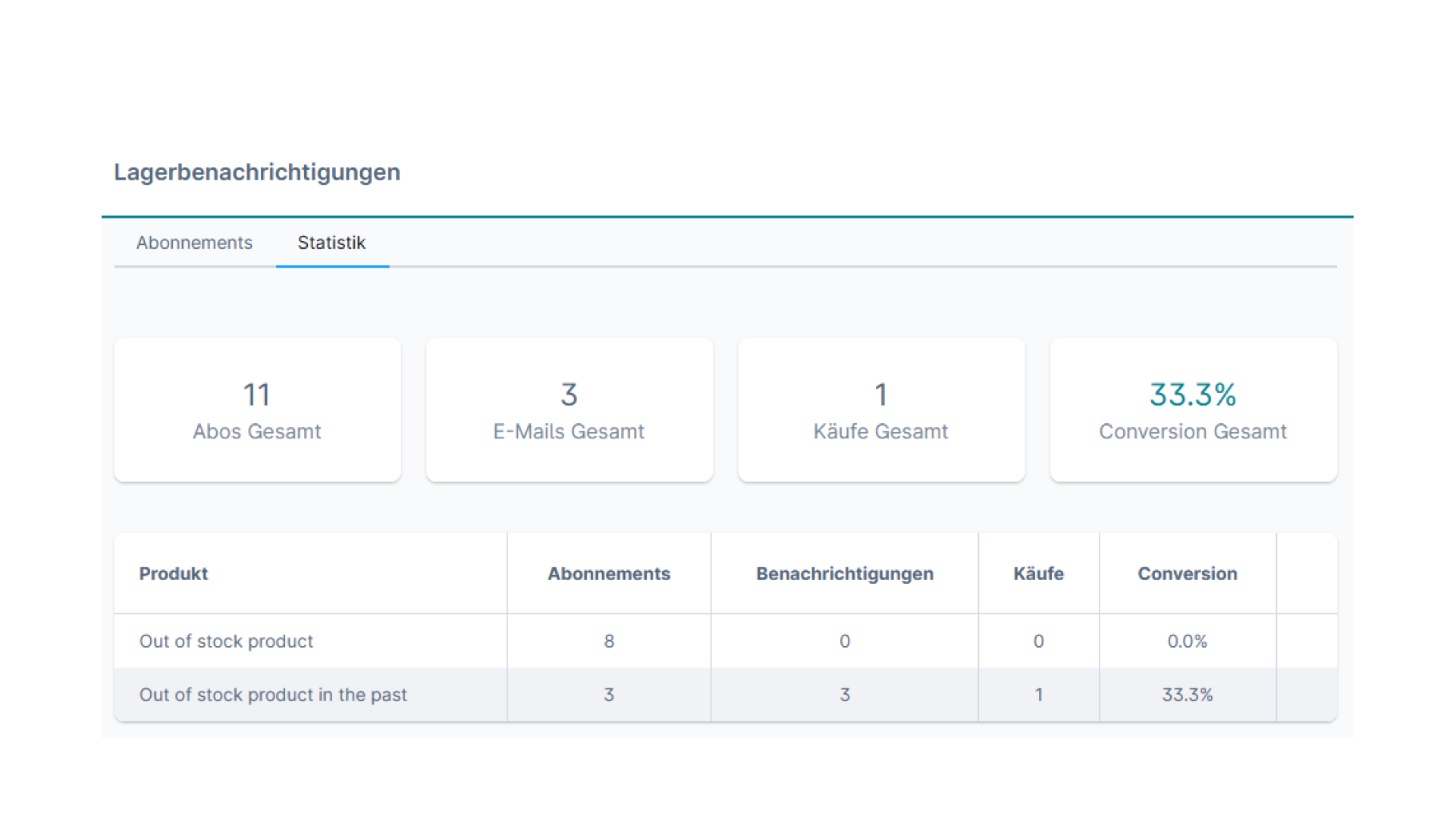Select the Out of stock product row
Screen dimensions: 1456x819
coord(226,642)
